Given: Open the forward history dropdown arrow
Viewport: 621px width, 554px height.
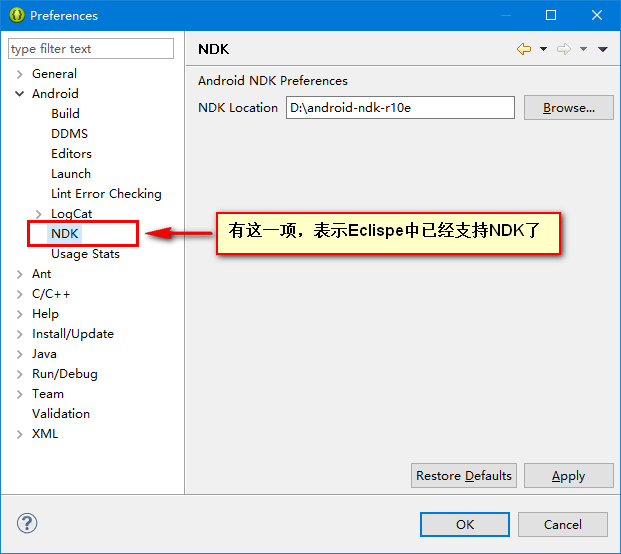Looking at the screenshot, I should click(583, 49).
